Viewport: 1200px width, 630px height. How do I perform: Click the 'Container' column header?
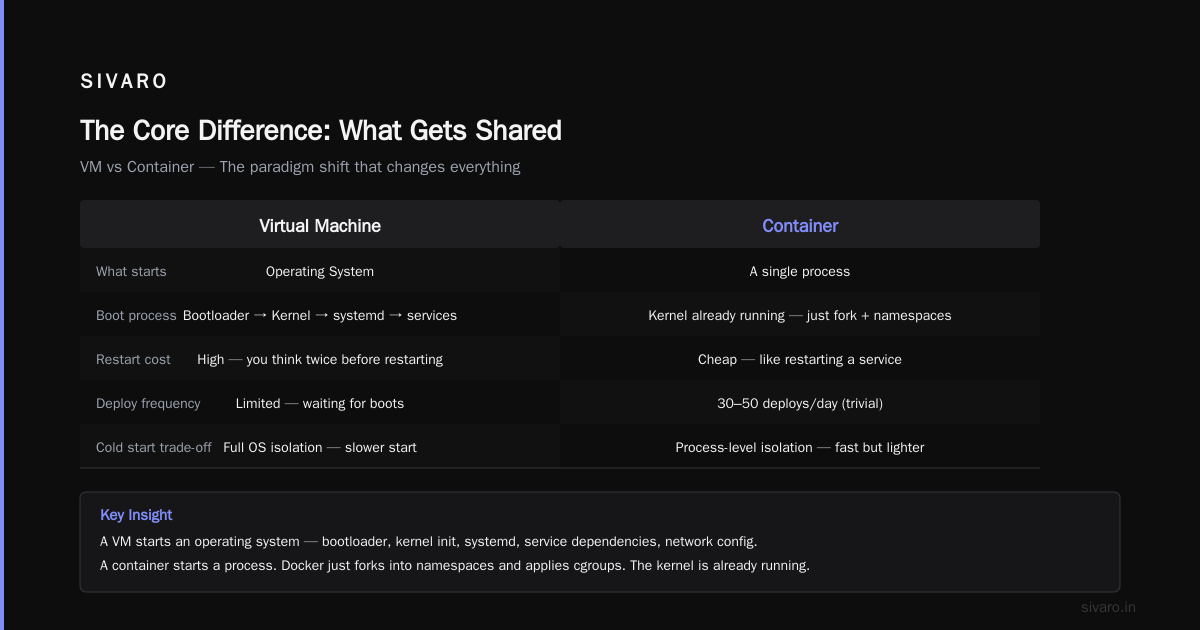point(800,226)
